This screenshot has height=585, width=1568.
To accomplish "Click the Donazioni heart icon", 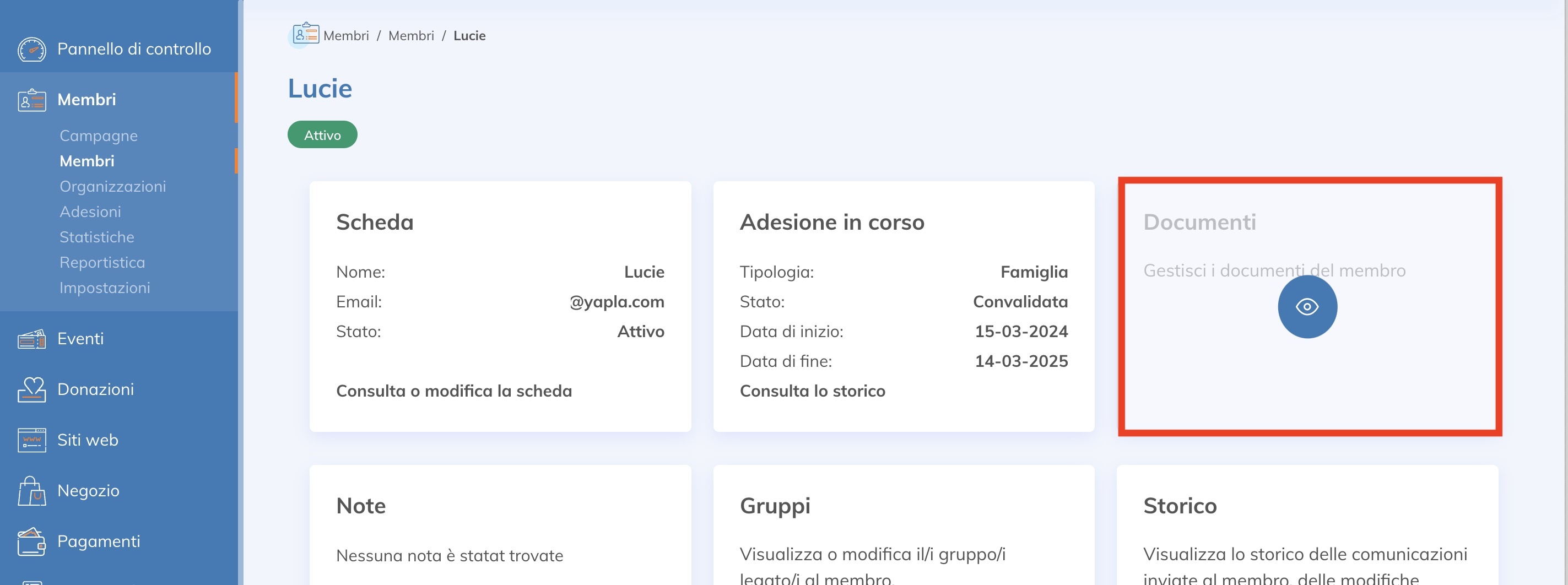I will (x=31, y=389).
